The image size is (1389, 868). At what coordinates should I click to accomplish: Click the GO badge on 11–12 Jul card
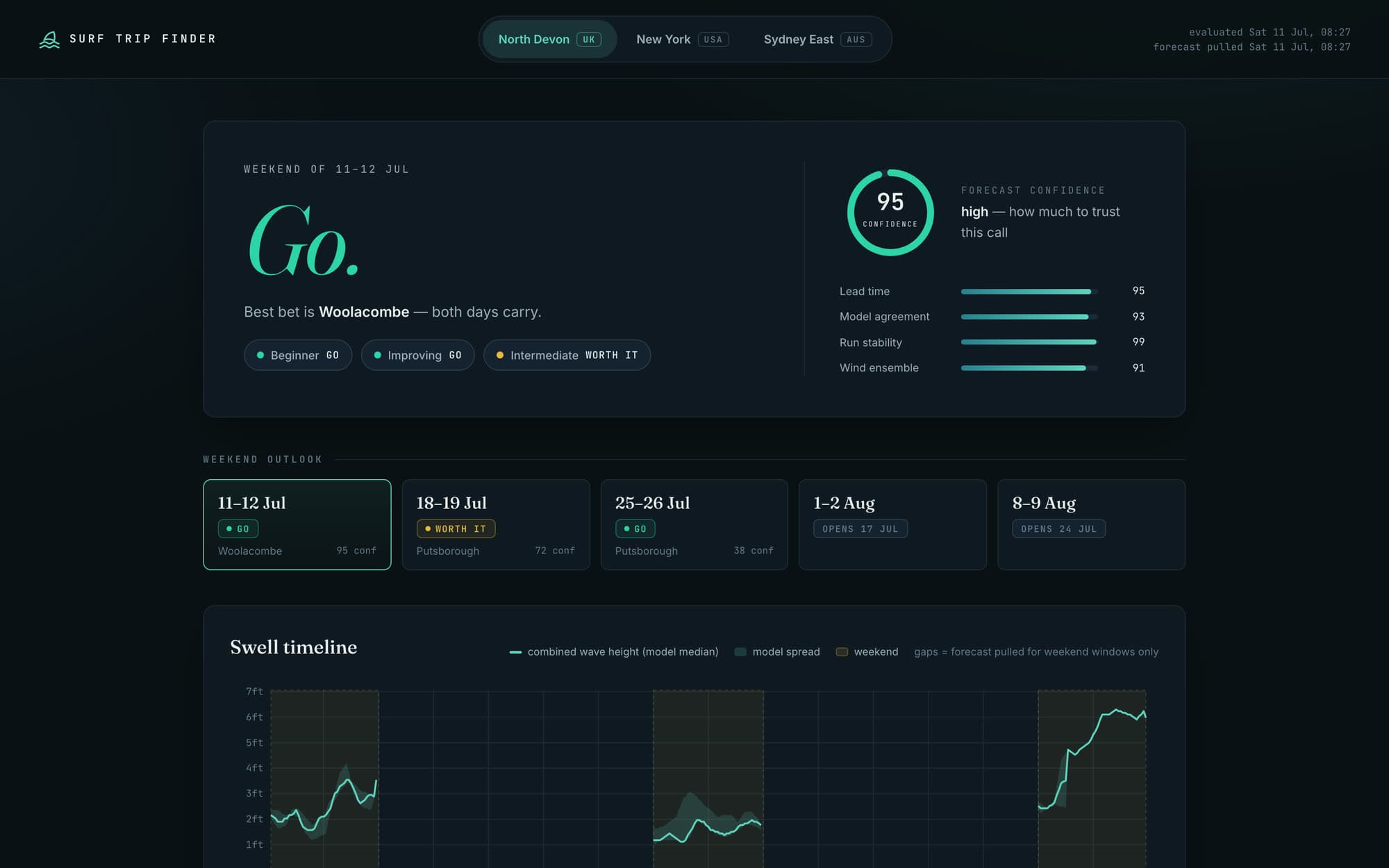(238, 528)
